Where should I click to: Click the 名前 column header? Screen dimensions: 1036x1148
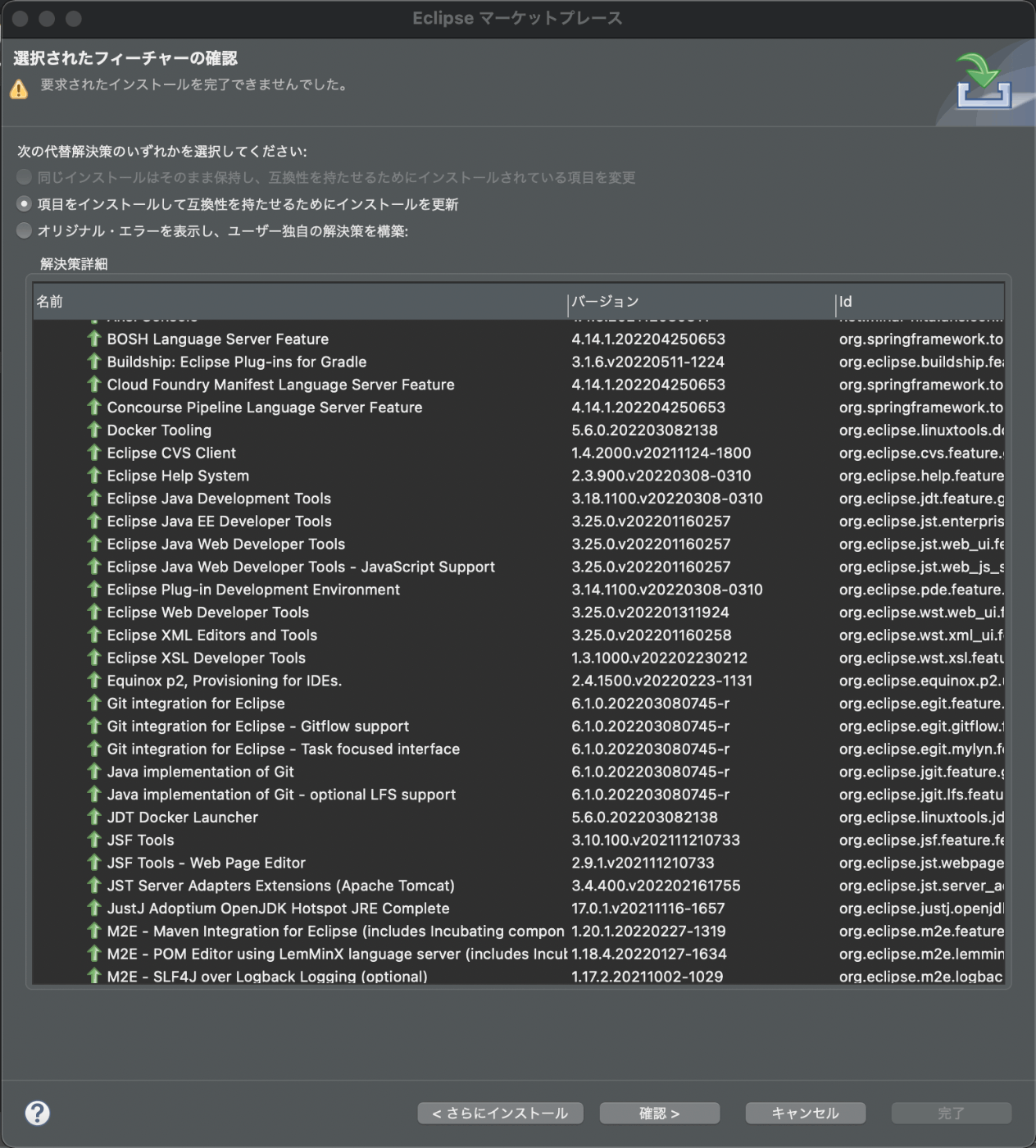tap(300, 302)
